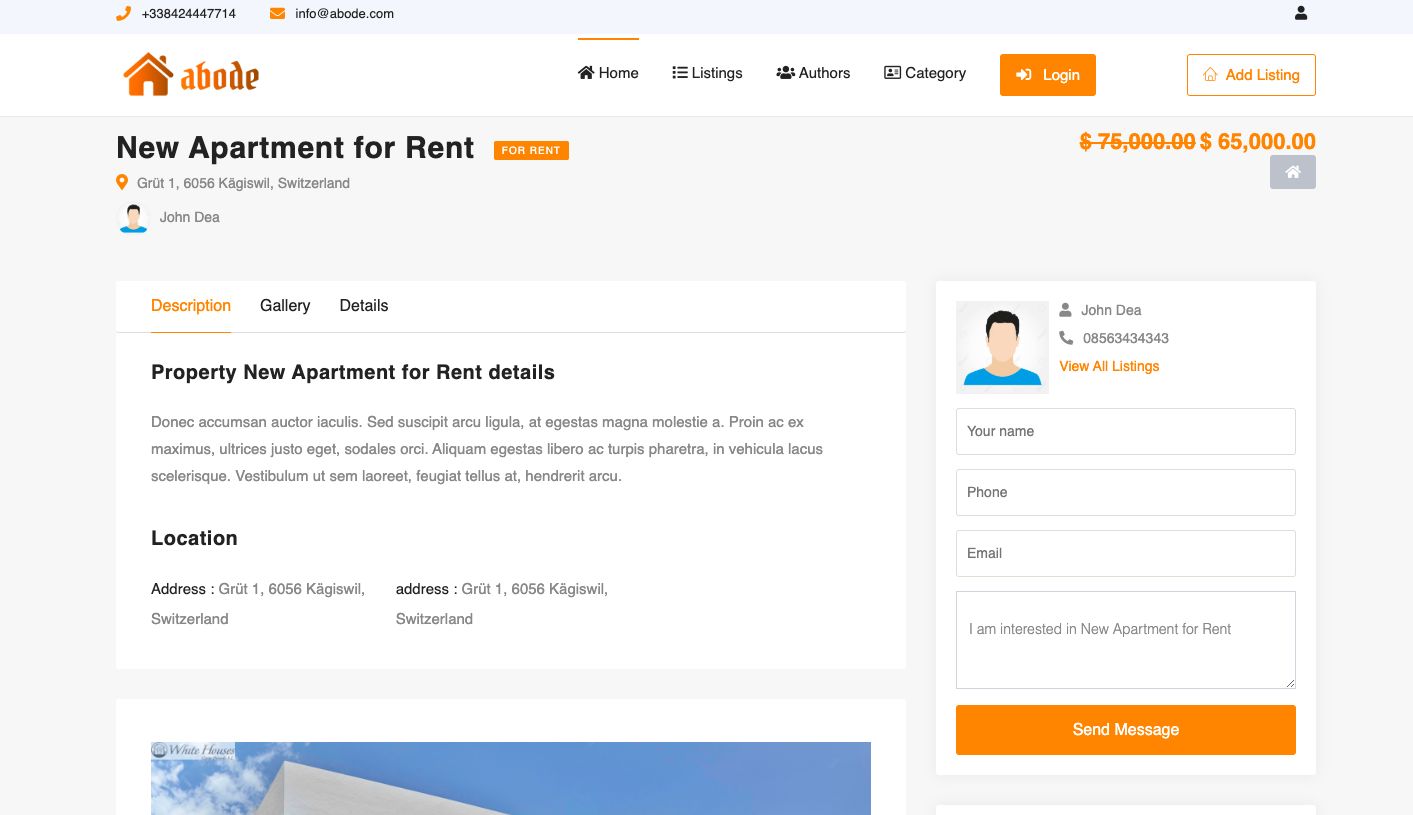Click the Property New Apartment for Rent details heading
Viewport: 1413px width, 815px height.
point(353,372)
